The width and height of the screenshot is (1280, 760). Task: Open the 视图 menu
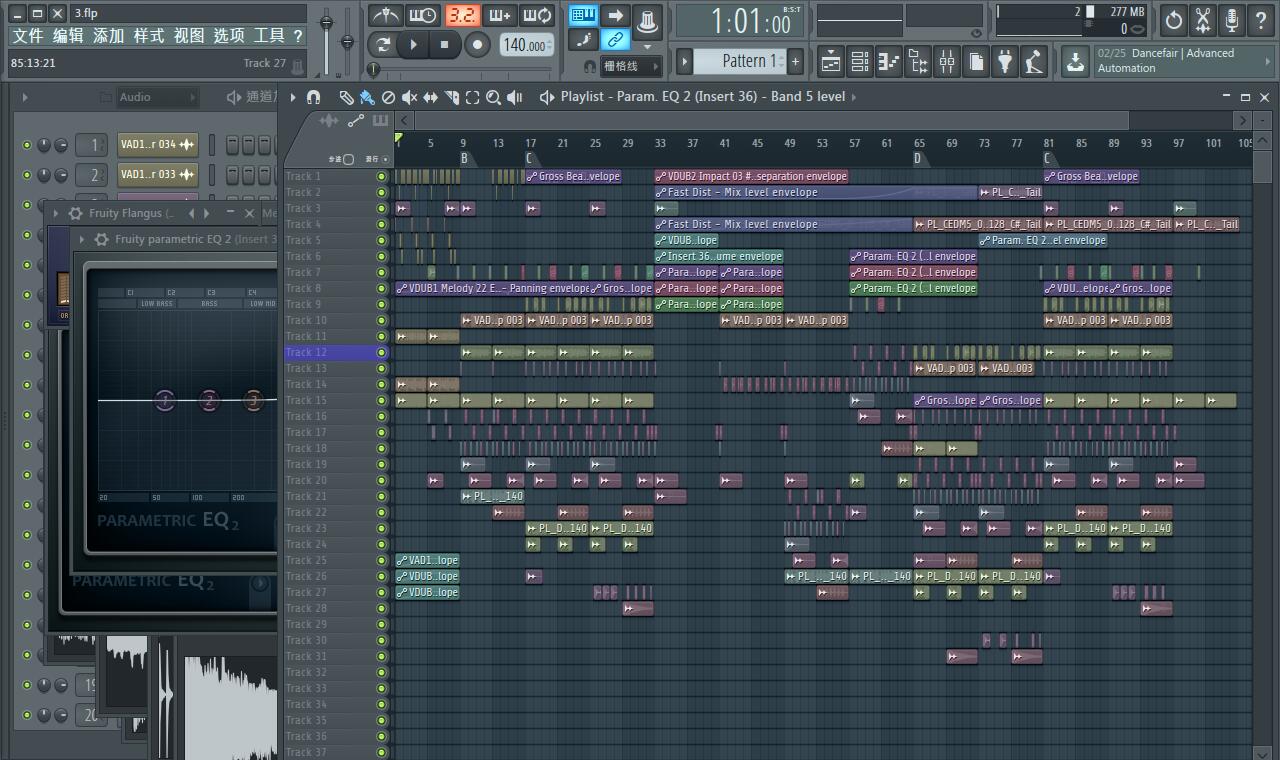point(188,35)
